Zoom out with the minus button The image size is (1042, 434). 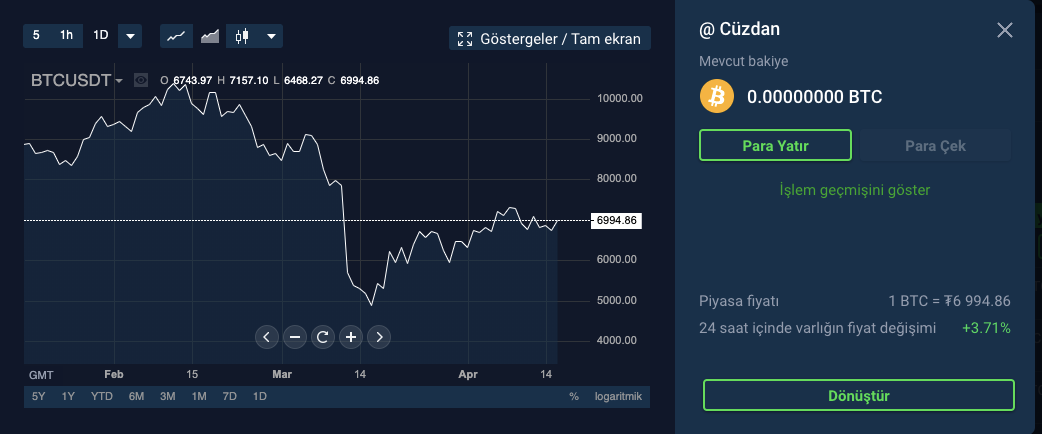[295, 337]
